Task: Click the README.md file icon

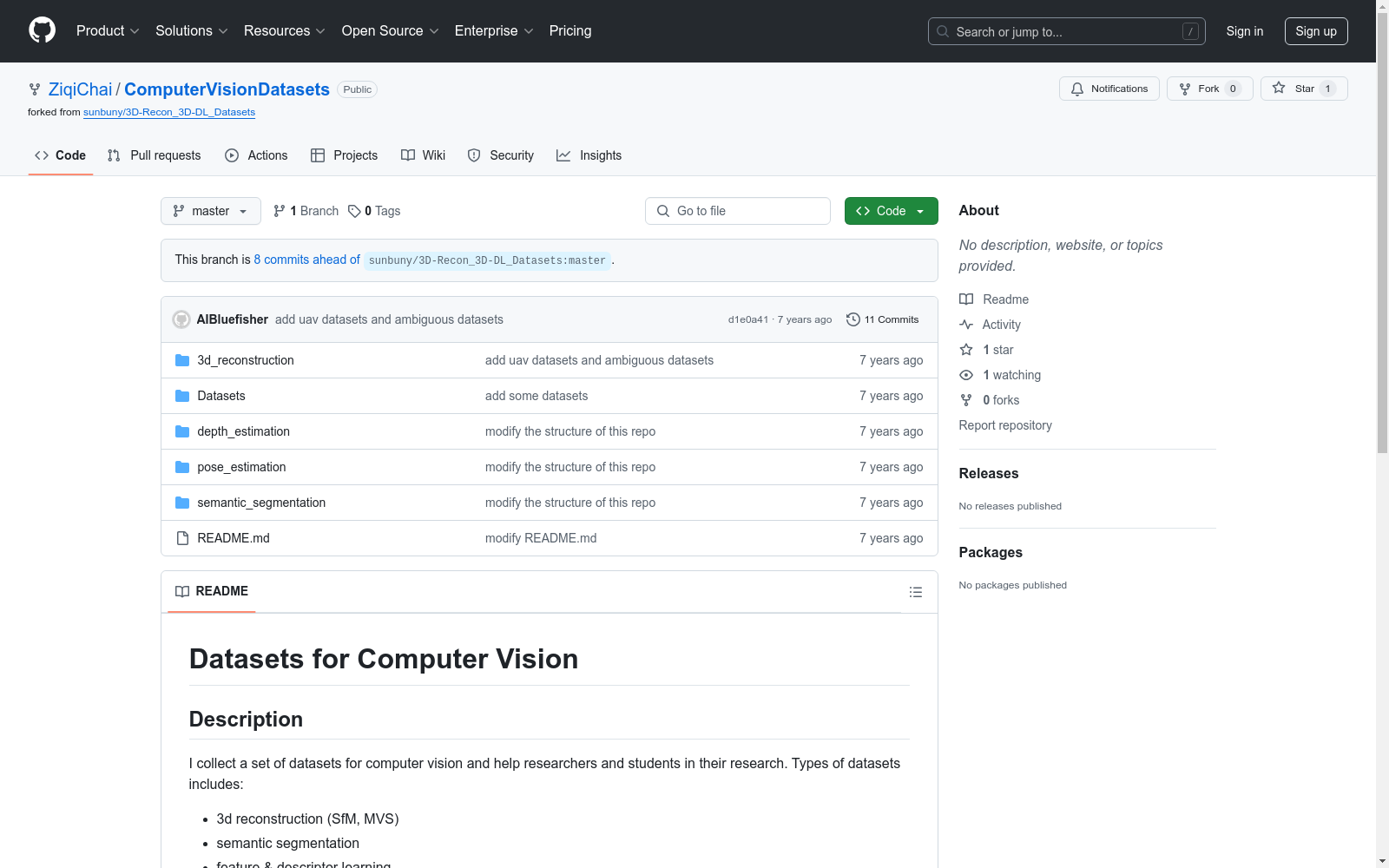Action: tap(182, 538)
